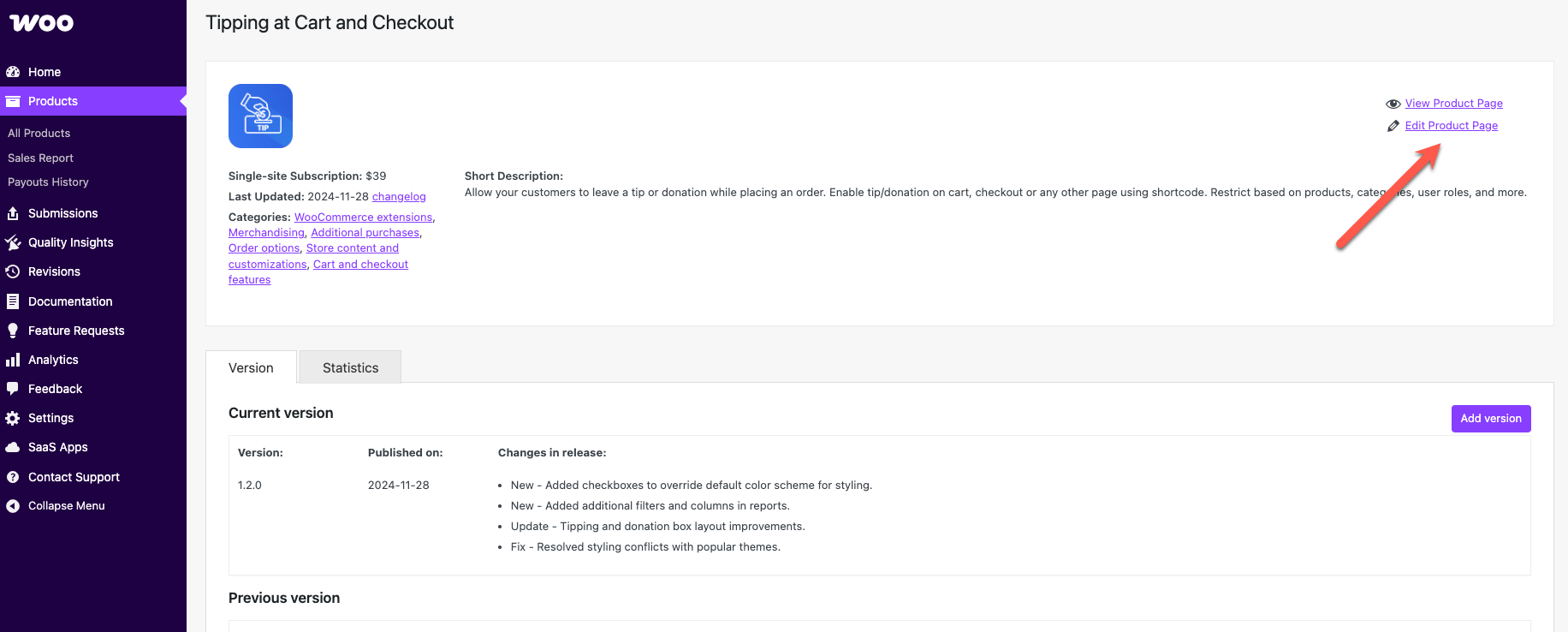Click the Feedback comment icon
This screenshot has width=1568, height=632.
tap(13, 389)
